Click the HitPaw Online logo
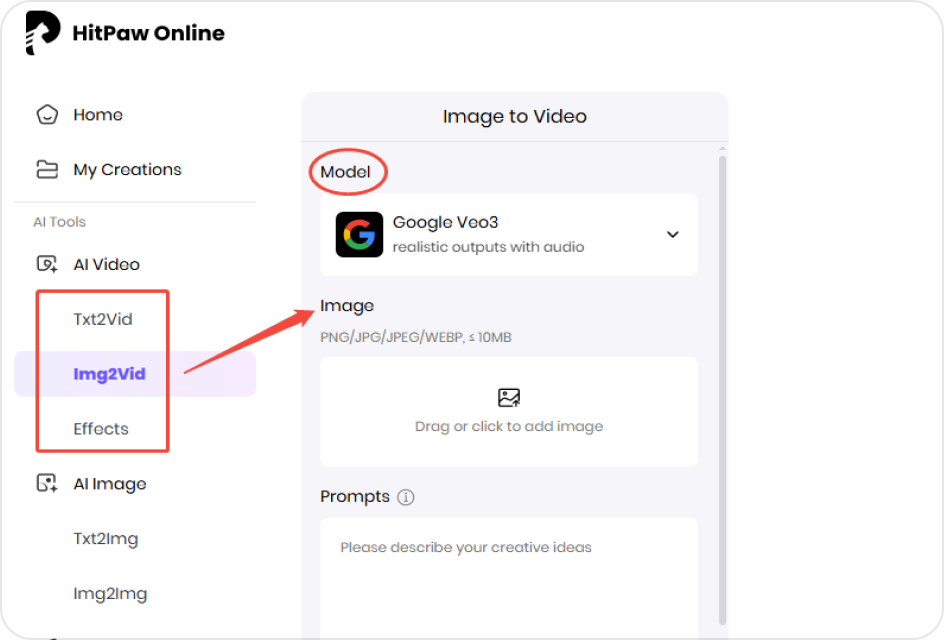Image resolution: width=944 pixels, height=640 pixels. click(125, 31)
